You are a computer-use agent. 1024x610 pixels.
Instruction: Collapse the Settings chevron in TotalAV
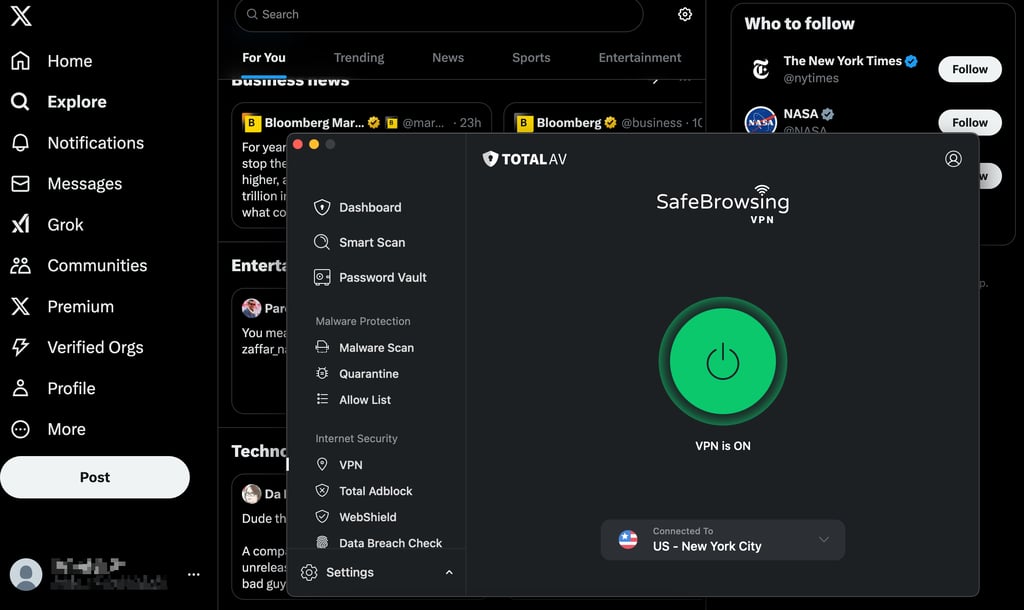pyautogui.click(x=449, y=572)
